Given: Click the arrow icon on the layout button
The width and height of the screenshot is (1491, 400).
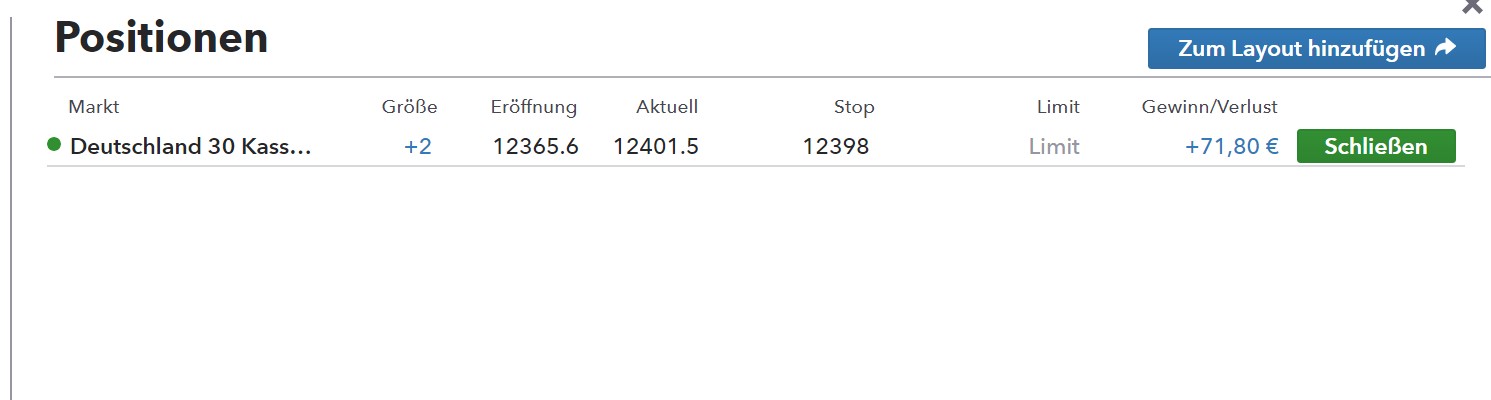Looking at the screenshot, I should (1445, 48).
